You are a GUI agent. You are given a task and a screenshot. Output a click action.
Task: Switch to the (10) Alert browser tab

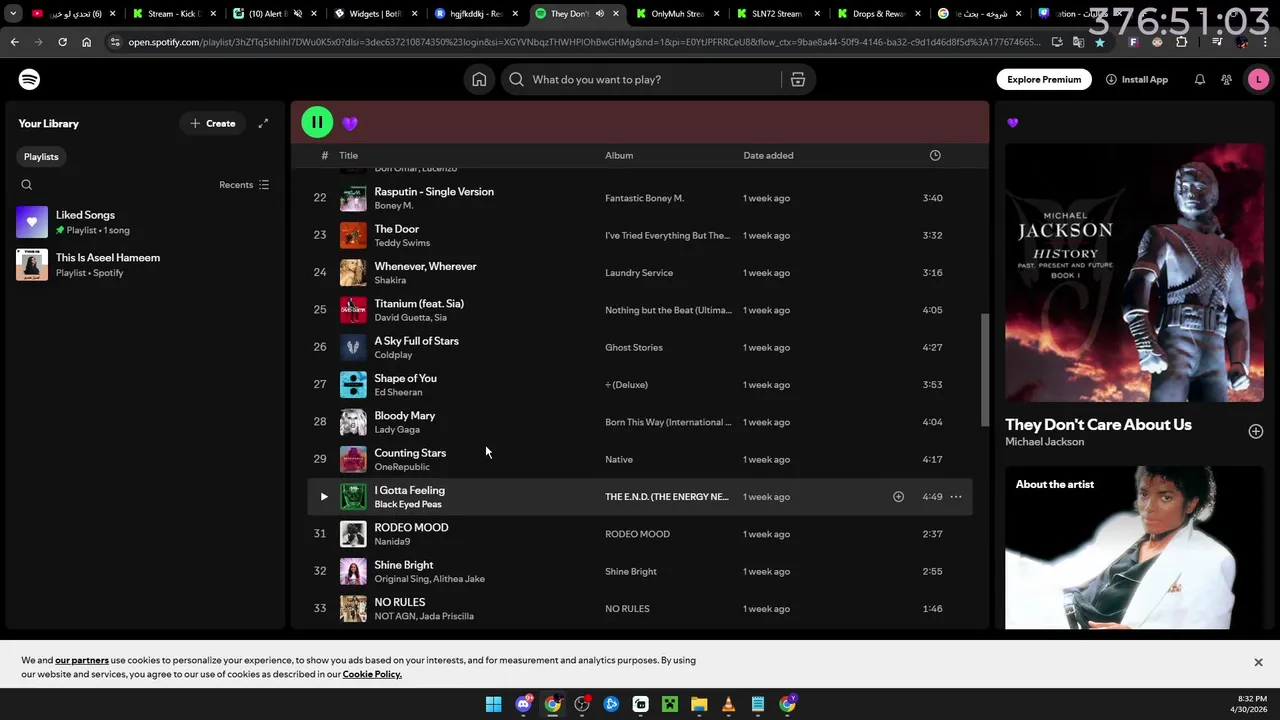(x=275, y=14)
